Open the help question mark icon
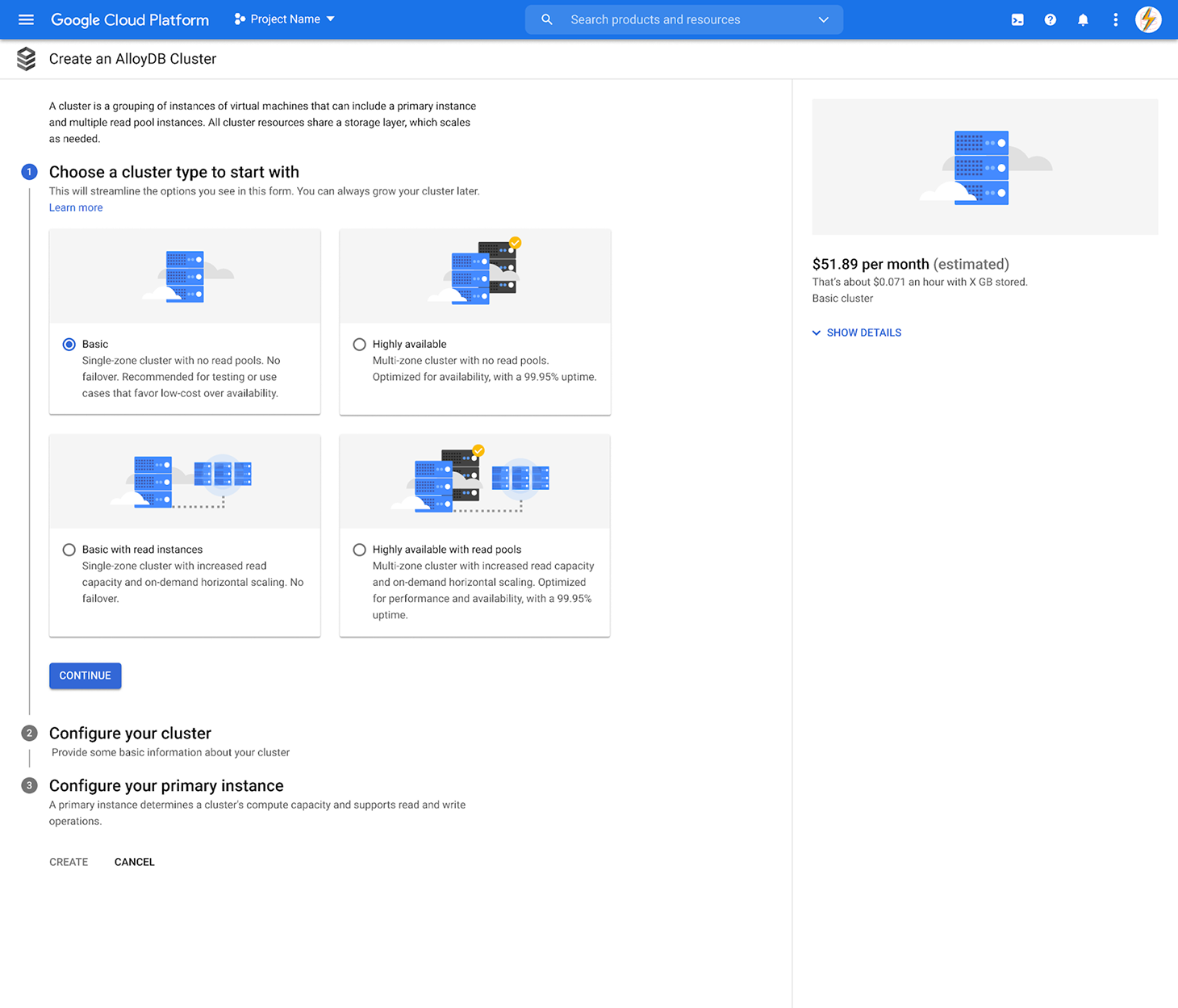This screenshot has width=1178, height=1008. (1050, 19)
